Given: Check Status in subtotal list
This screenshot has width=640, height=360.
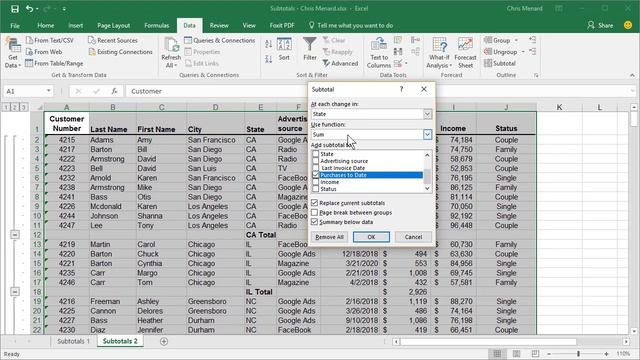Looking at the screenshot, I should [316, 189].
